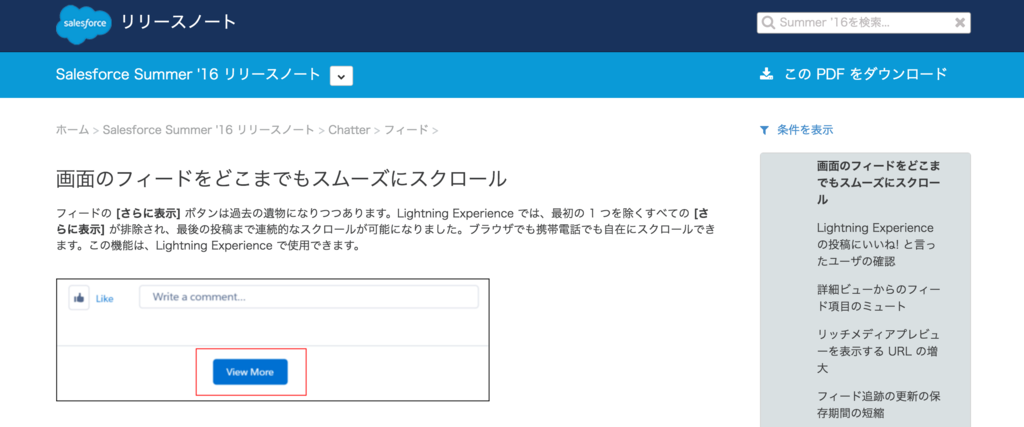Image resolution: width=1024 pixels, height=427 pixels.
Task: Focus the Summer '16 search field
Action: (x=863, y=23)
